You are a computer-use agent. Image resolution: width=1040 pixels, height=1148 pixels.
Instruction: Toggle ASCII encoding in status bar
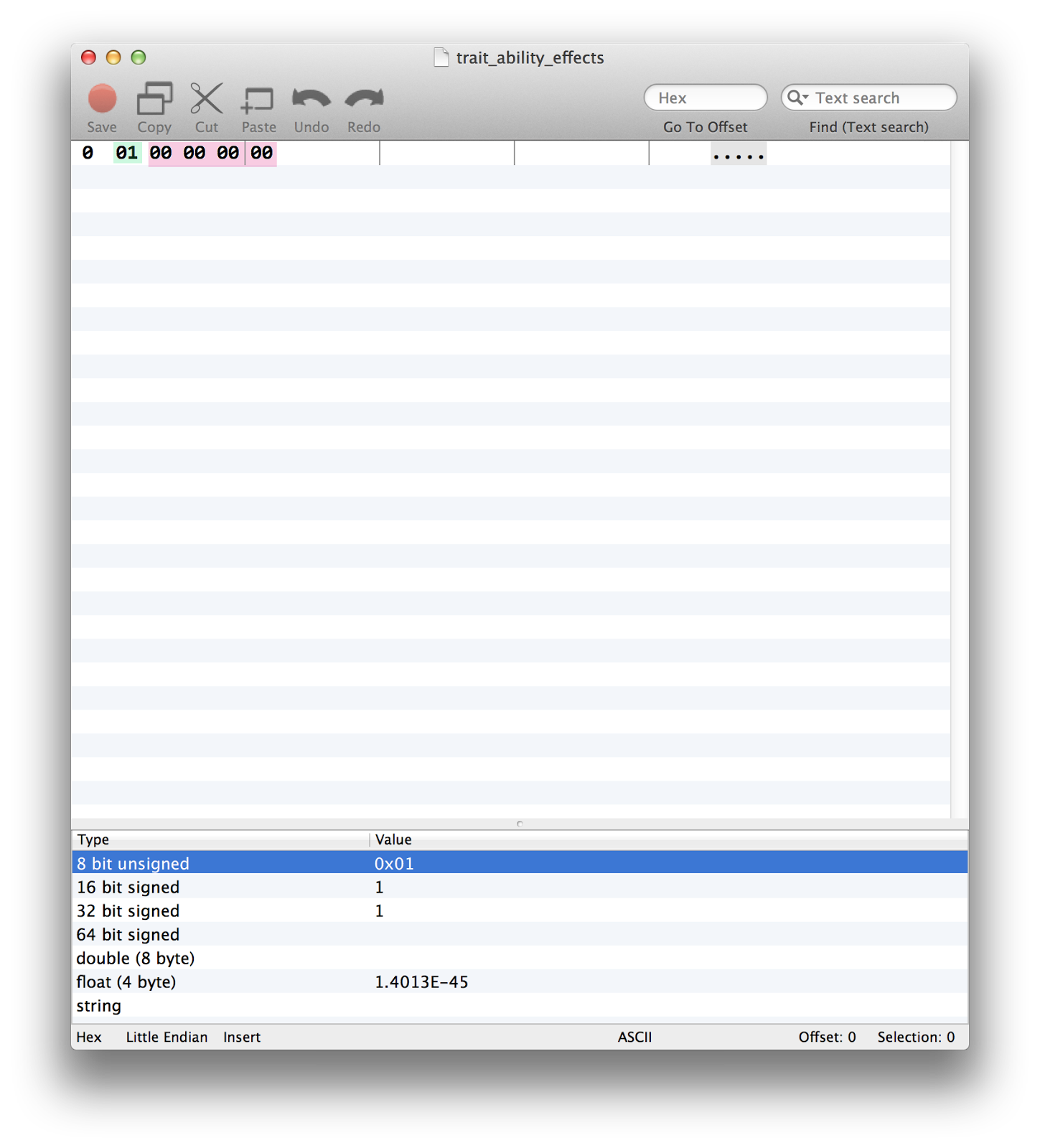click(634, 1037)
